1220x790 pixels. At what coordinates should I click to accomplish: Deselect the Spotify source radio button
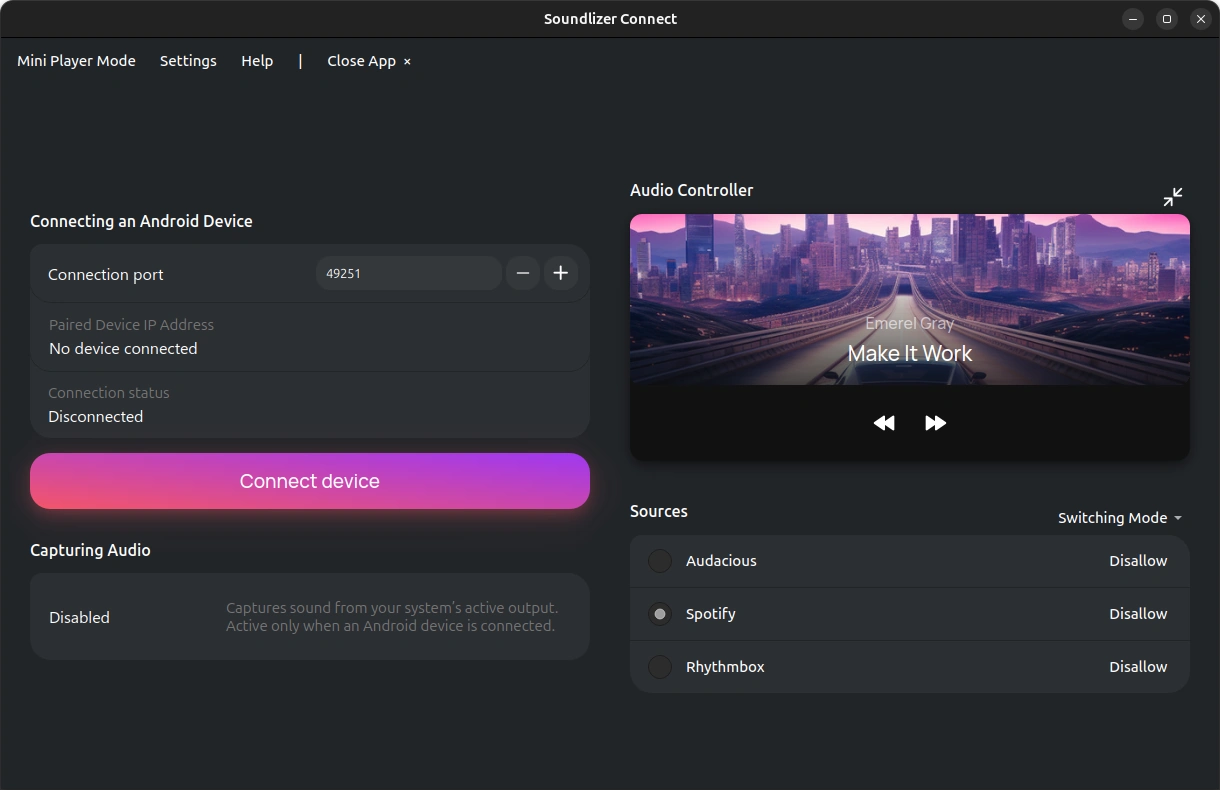[x=660, y=614]
